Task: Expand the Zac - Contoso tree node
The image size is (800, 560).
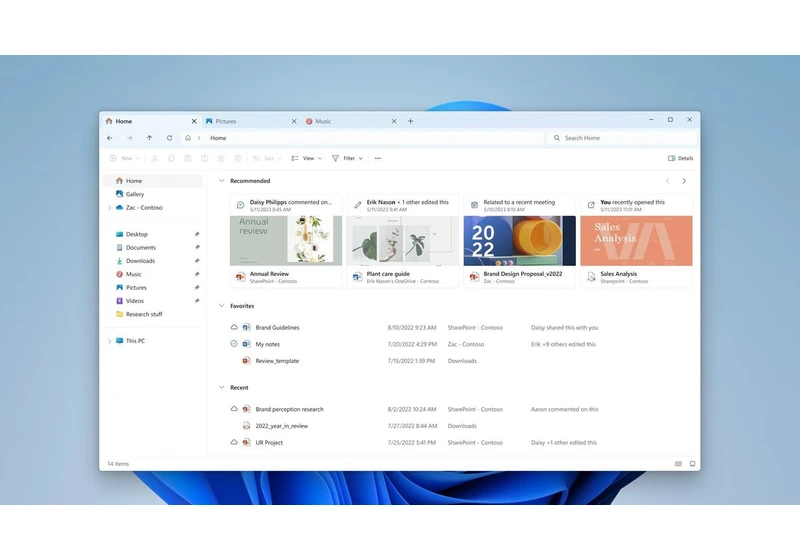Action: 109,208
